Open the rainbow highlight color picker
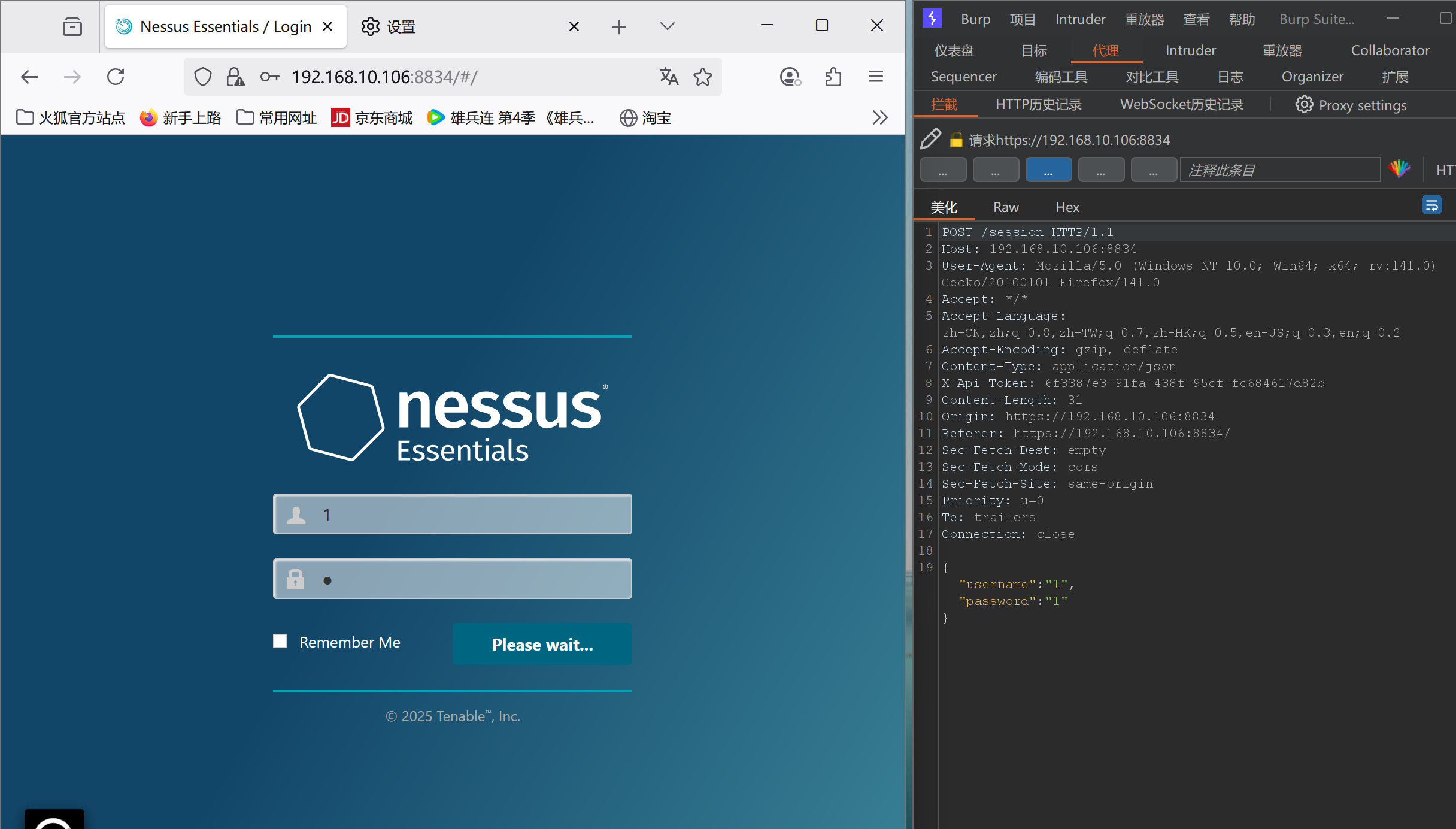Viewport: 1456px width, 829px height. (1400, 170)
